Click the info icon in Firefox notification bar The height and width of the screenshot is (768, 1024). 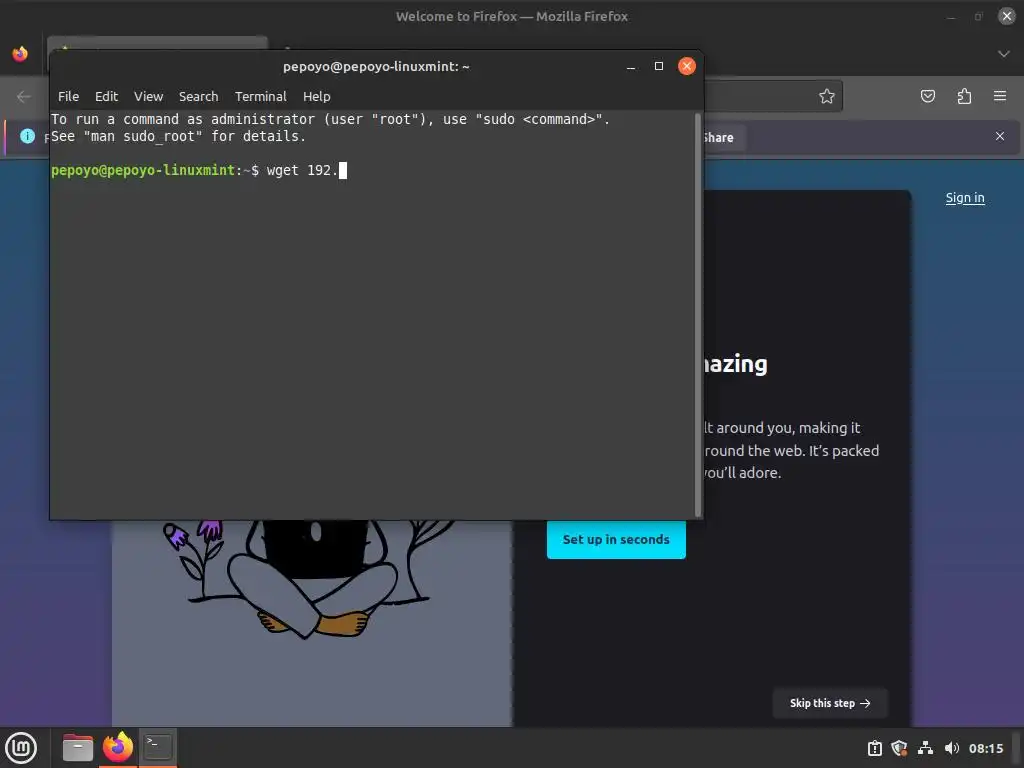(27, 136)
